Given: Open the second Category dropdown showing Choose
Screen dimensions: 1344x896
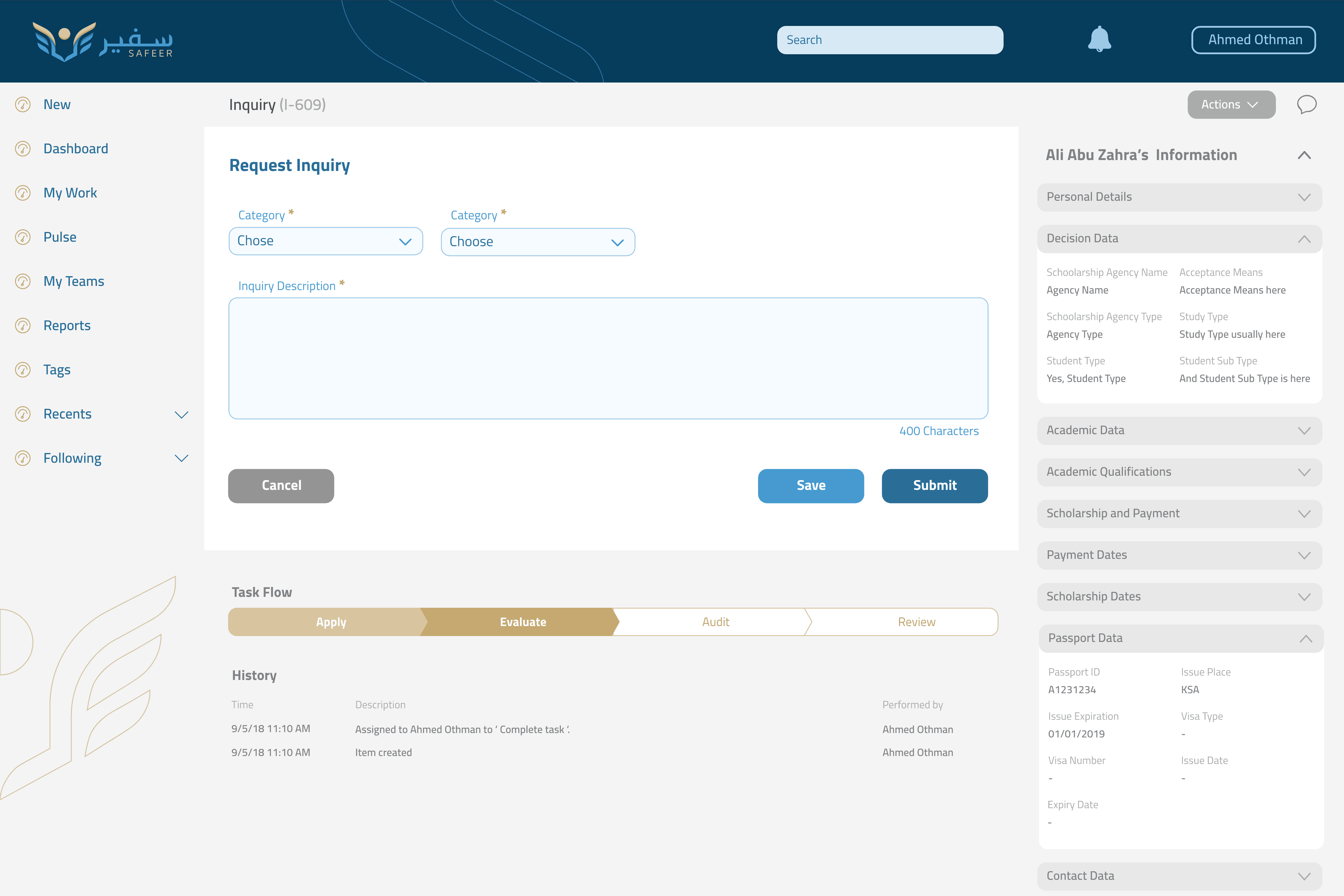Looking at the screenshot, I should pos(537,242).
